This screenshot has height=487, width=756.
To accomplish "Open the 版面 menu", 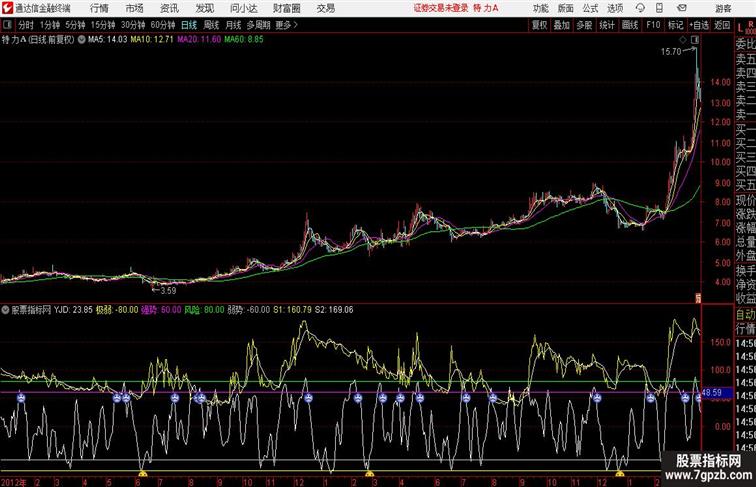I will point(566,8).
